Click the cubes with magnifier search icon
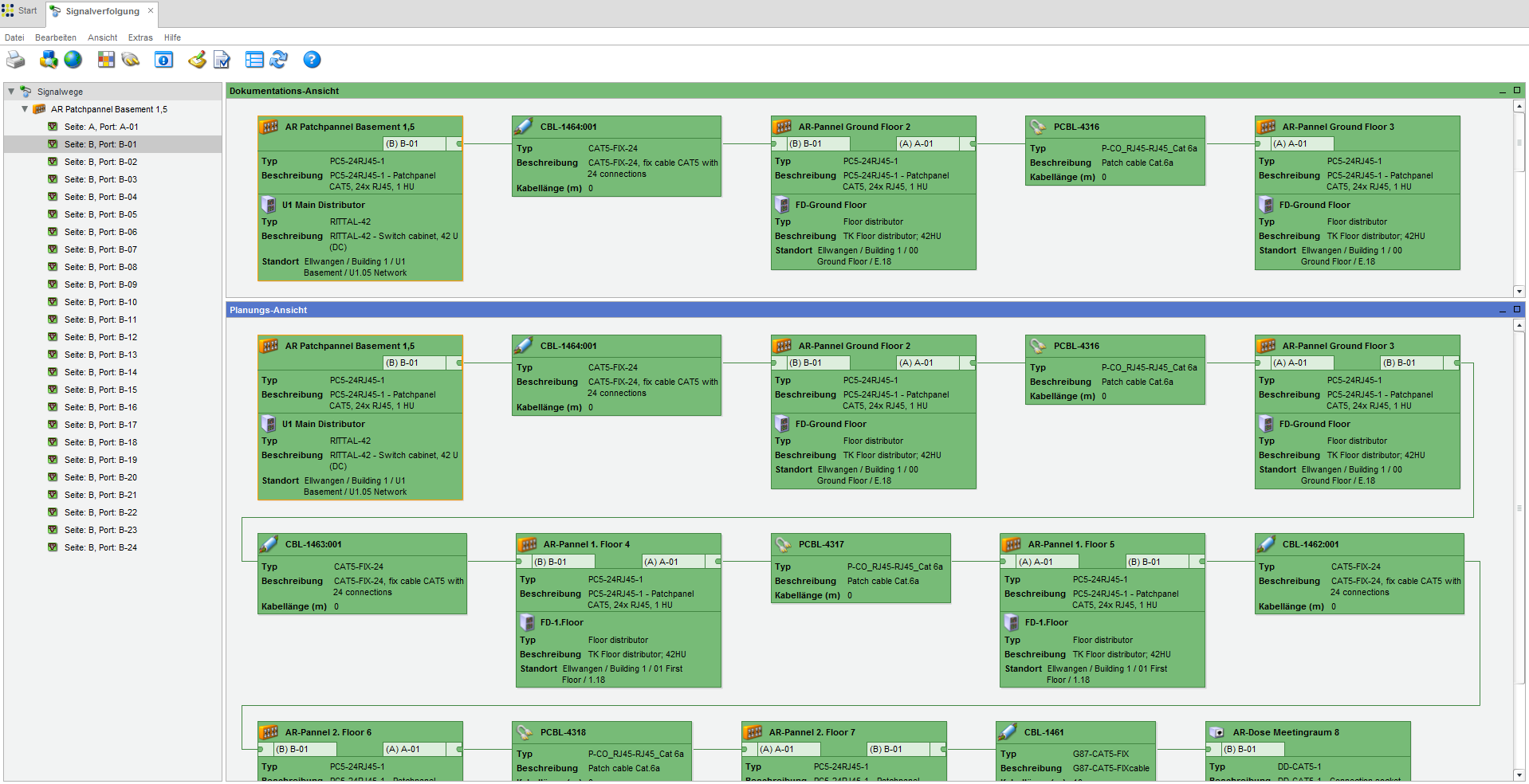The height and width of the screenshot is (784, 1529). (49, 60)
